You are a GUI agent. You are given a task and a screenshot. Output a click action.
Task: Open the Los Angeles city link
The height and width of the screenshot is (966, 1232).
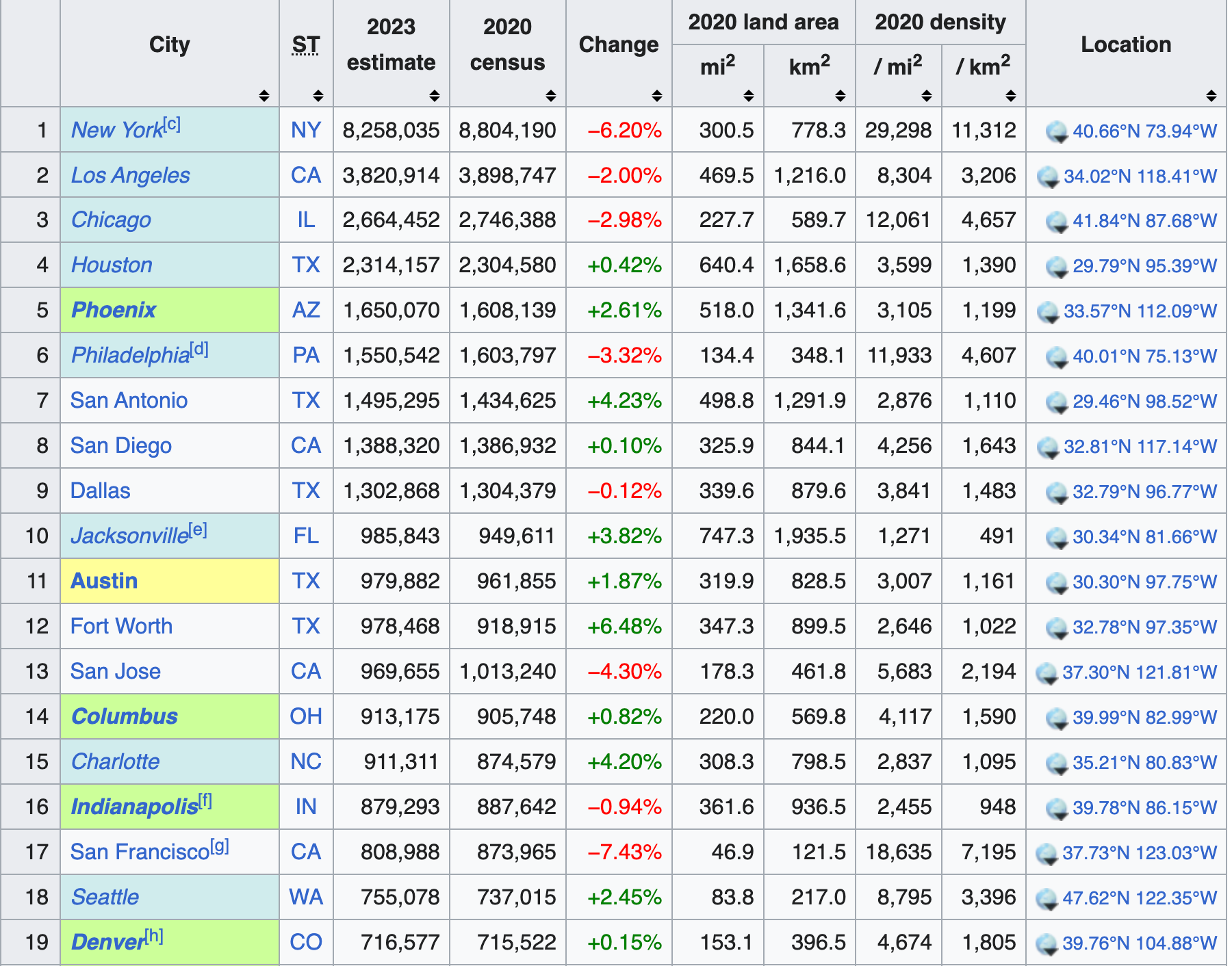pyautogui.click(x=131, y=175)
